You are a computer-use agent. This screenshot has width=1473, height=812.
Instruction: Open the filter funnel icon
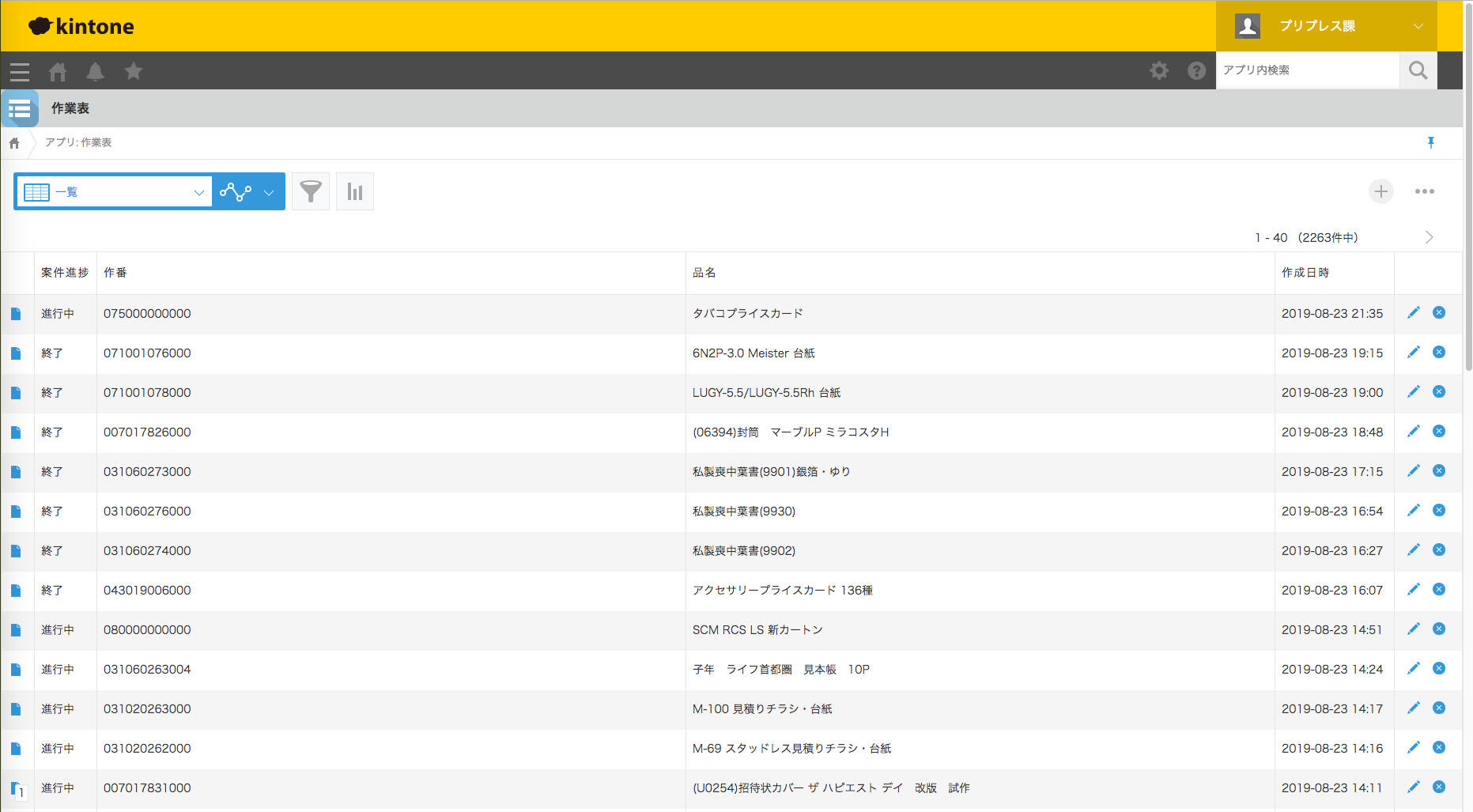[311, 191]
